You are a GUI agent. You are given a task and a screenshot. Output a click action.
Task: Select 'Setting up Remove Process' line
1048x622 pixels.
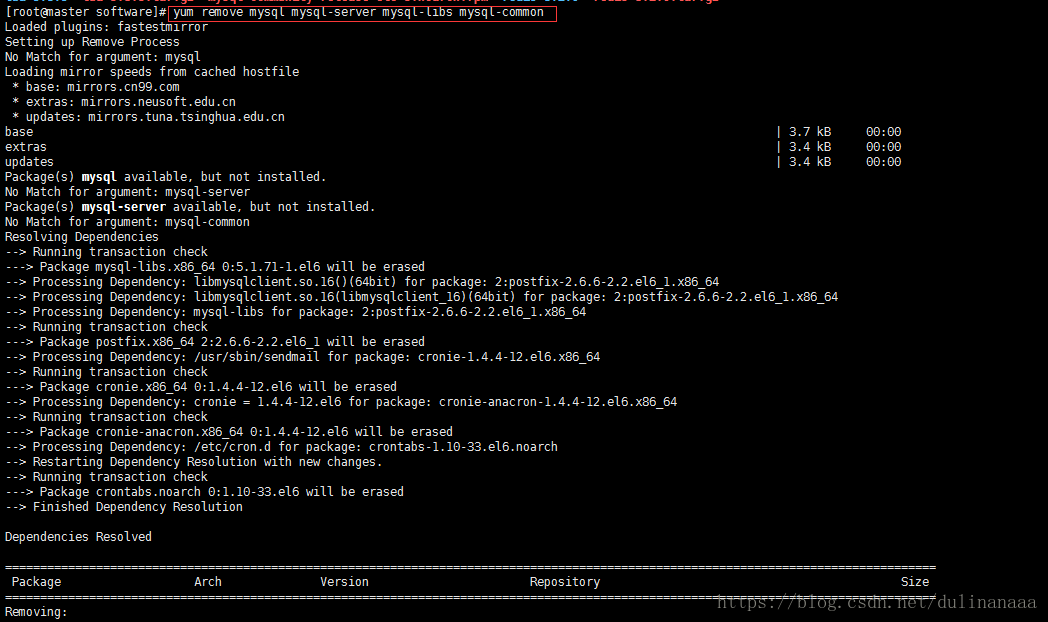point(92,42)
